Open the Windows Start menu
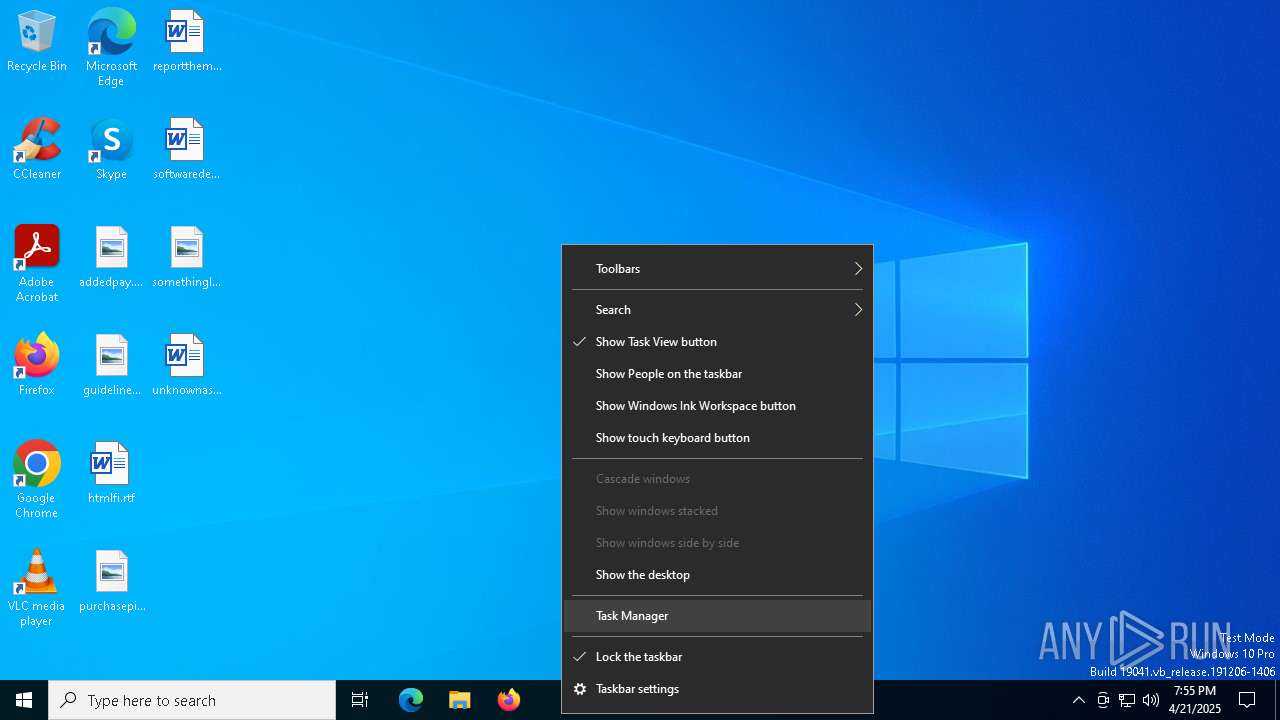 point(24,700)
